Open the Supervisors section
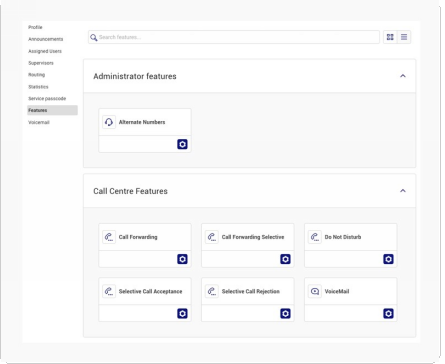Screen dimensions: 445x364 (41, 63)
